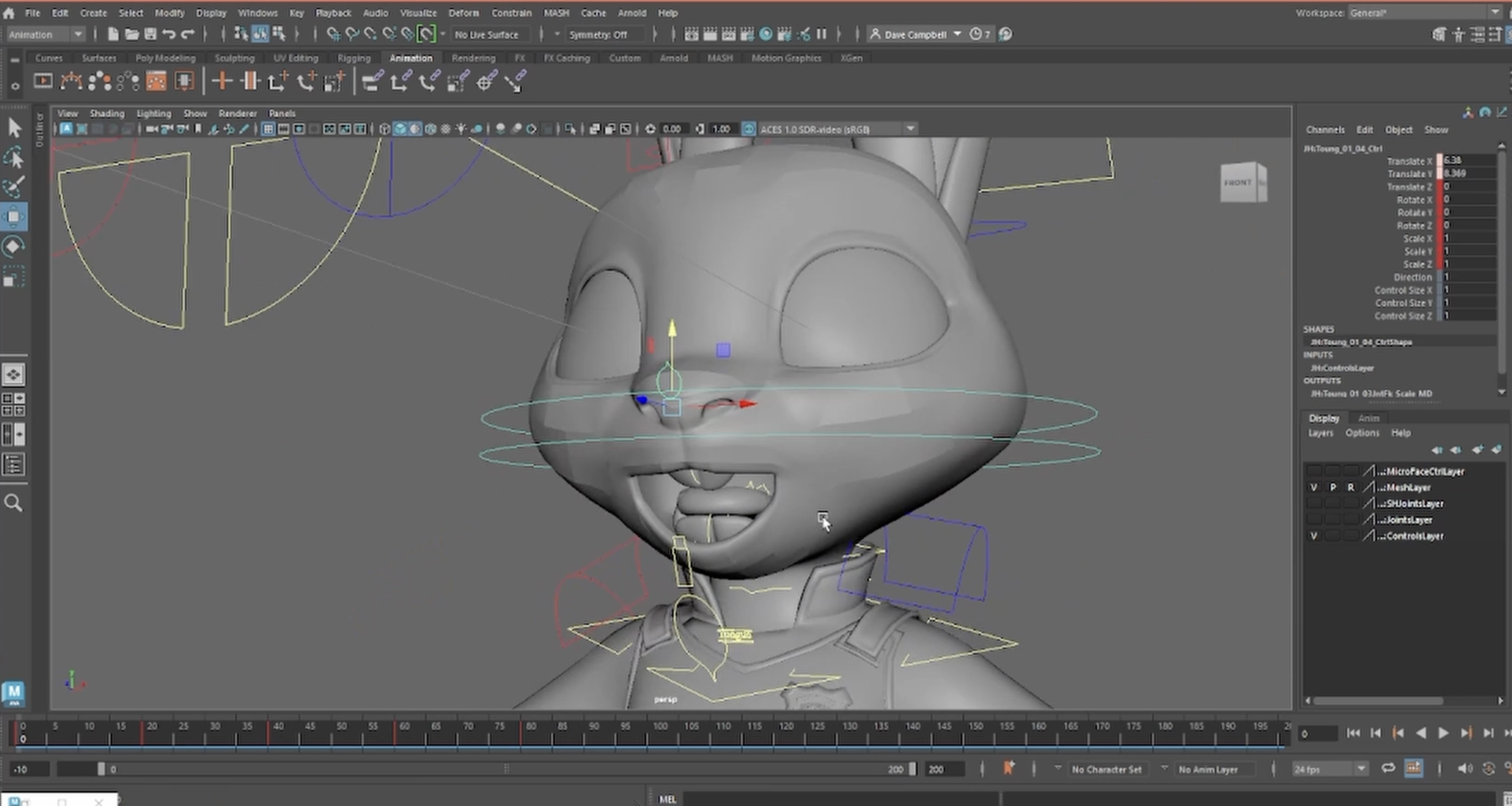Click the Set Key shelf icon
Viewport: 1512px width, 806px height.
tap(222, 80)
